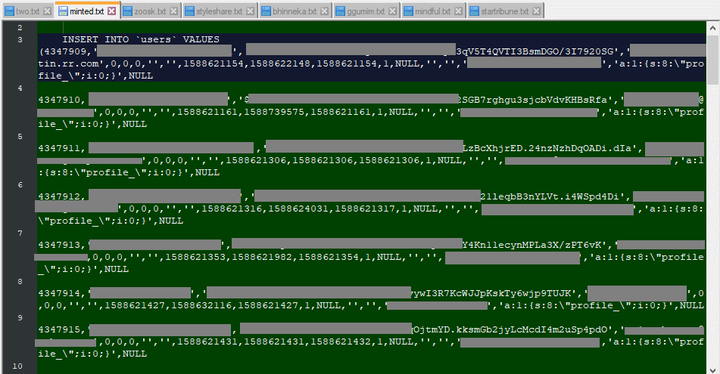Click the timestamp 1588622148
Viewport: 720px width, 374px height.
[280, 63]
